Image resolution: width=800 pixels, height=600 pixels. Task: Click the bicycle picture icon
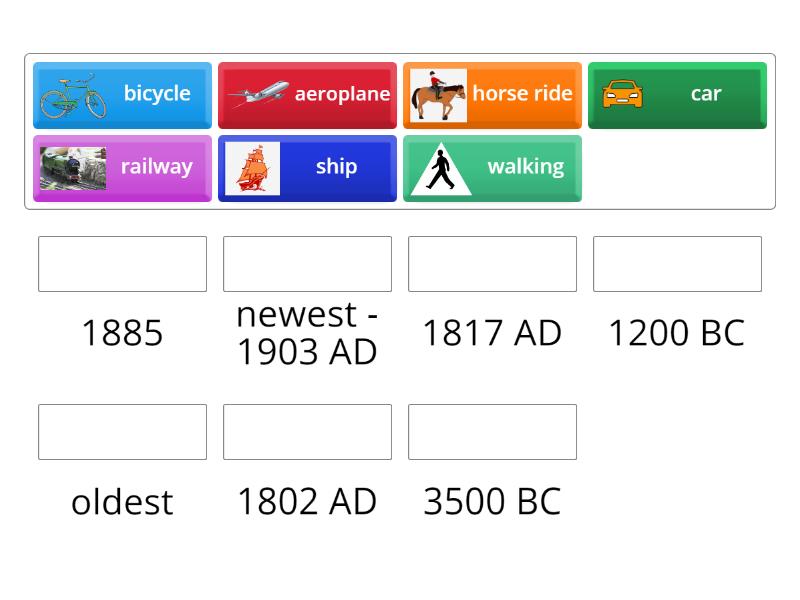coord(73,95)
